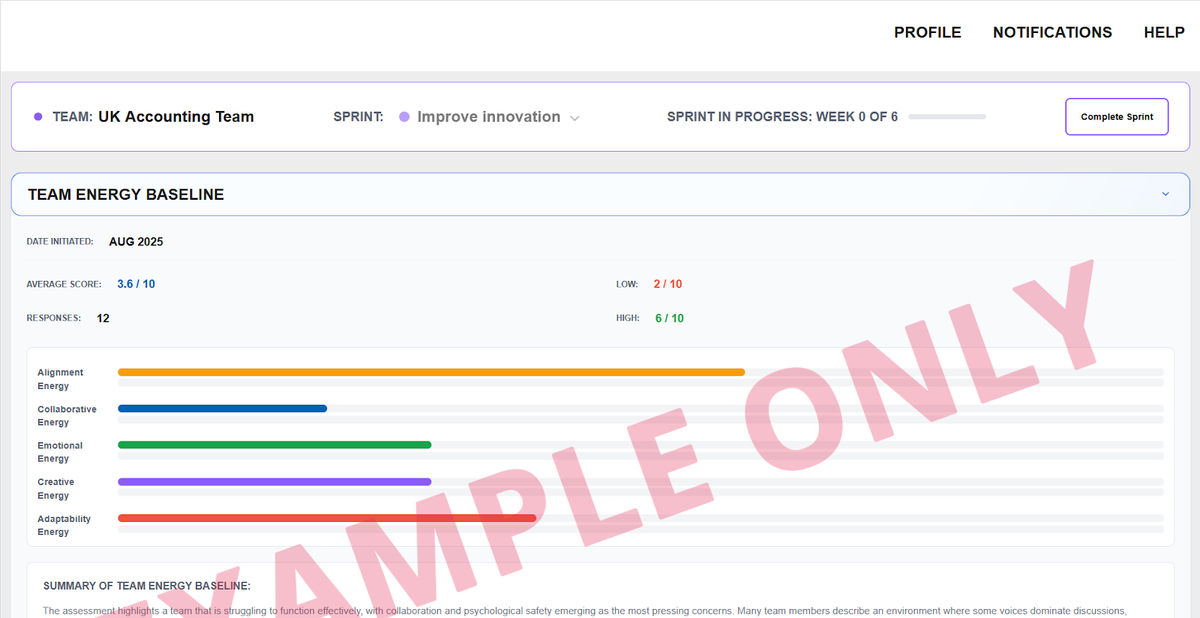1200x618 pixels.
Task: Click the Complete Sprint button
Action: [x=1117, y=117]
